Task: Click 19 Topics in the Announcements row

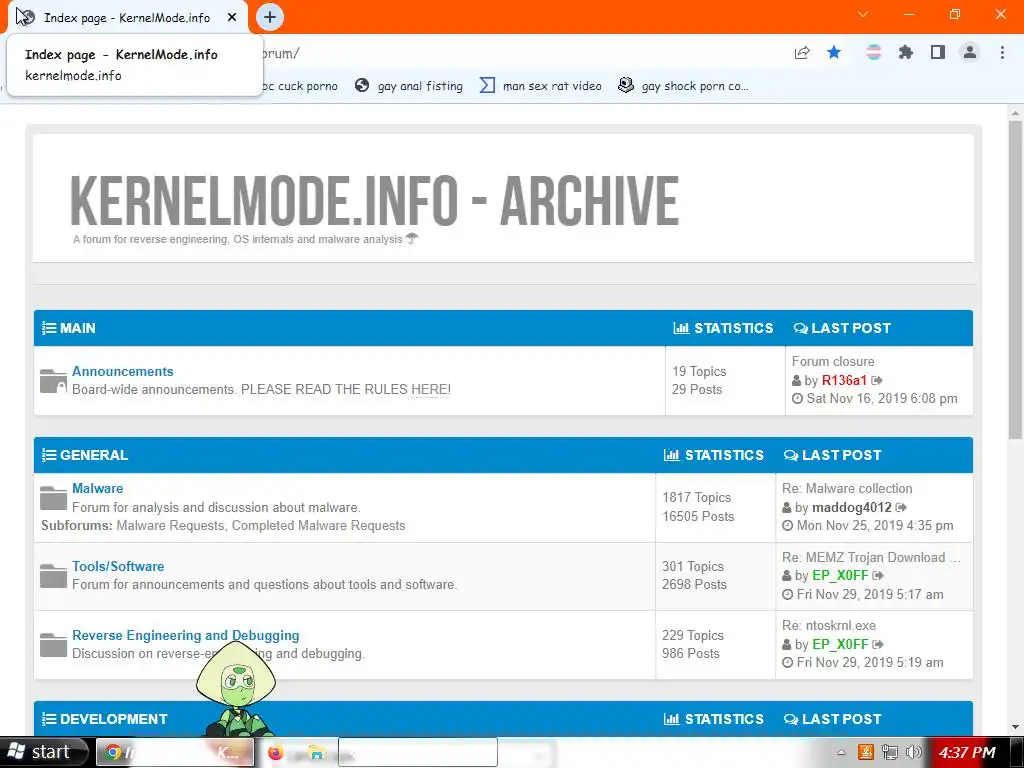Action: [x=699, y=371]
